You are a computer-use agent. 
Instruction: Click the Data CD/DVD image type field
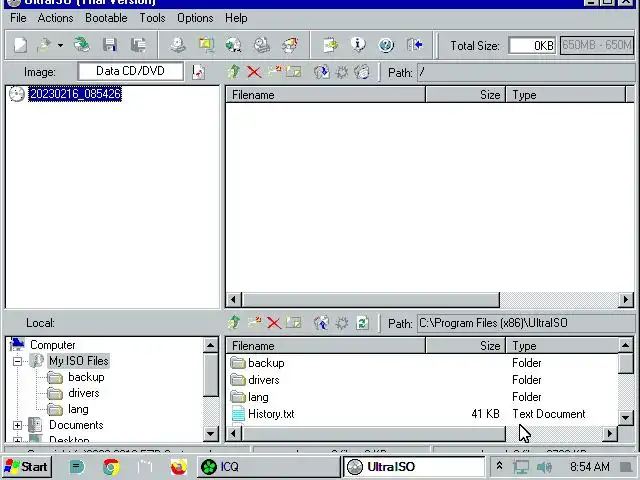[131, 71]
